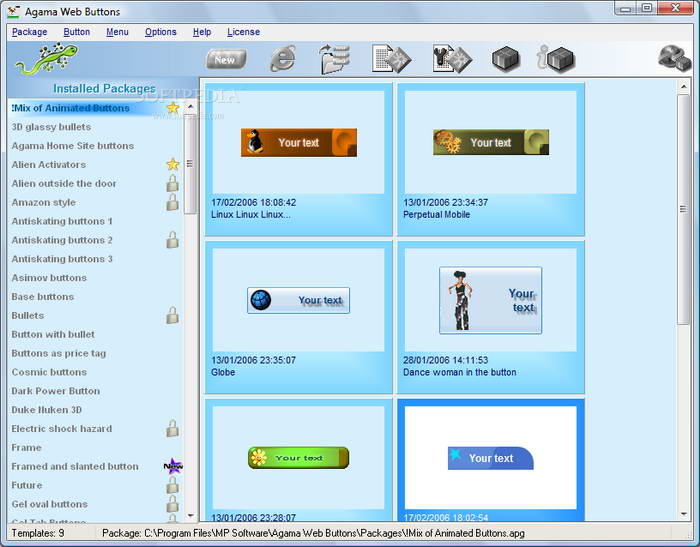Click Templates: 9 status bar entry
700x547 pixels.
click(x=38, y=533)
